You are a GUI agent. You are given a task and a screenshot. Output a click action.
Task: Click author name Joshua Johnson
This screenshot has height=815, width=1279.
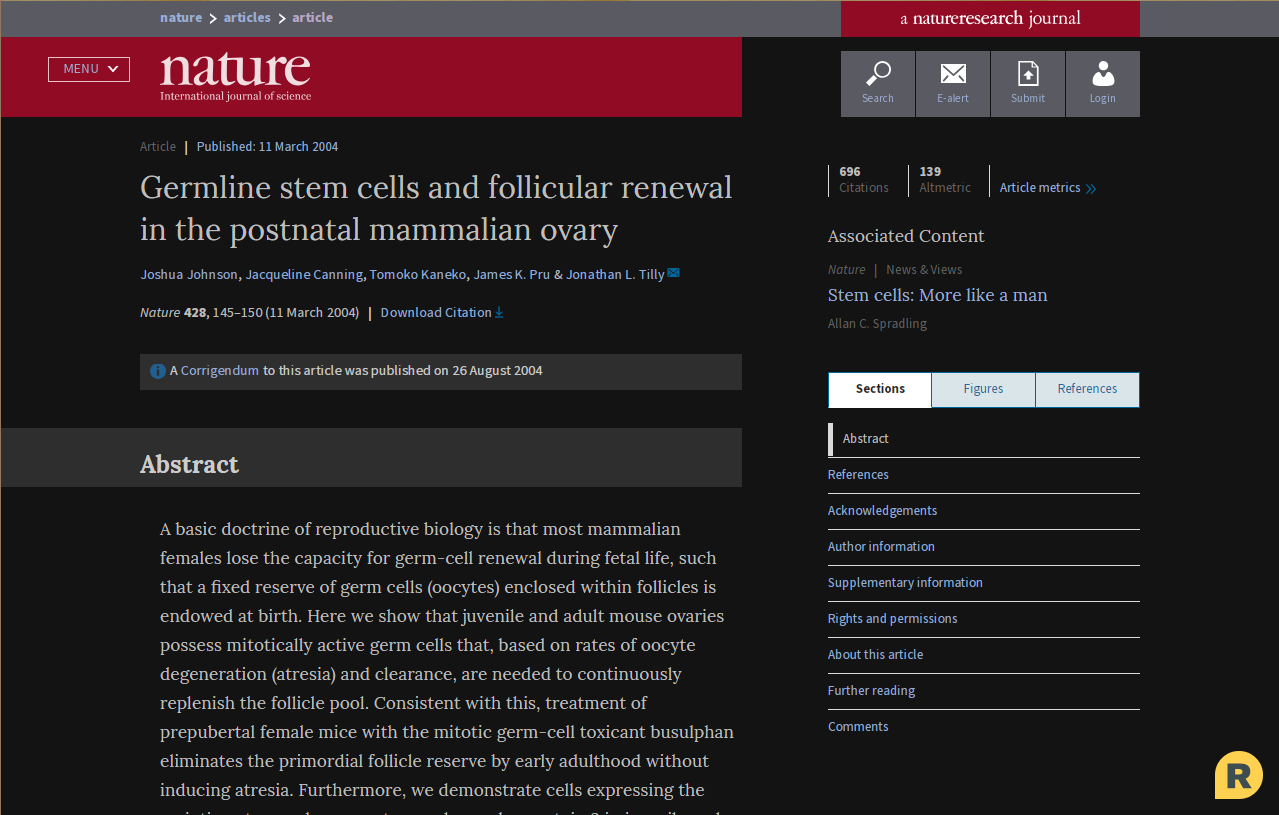coord(189,274)
